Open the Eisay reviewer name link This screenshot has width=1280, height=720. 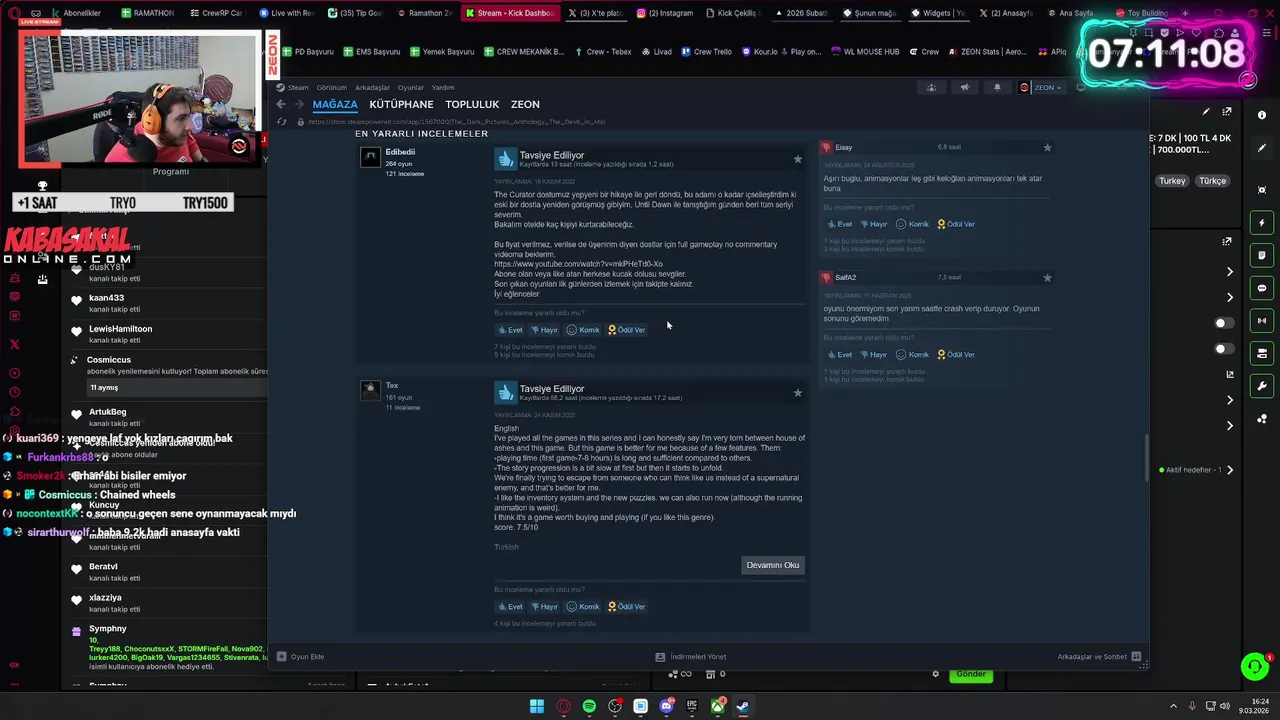843,147
